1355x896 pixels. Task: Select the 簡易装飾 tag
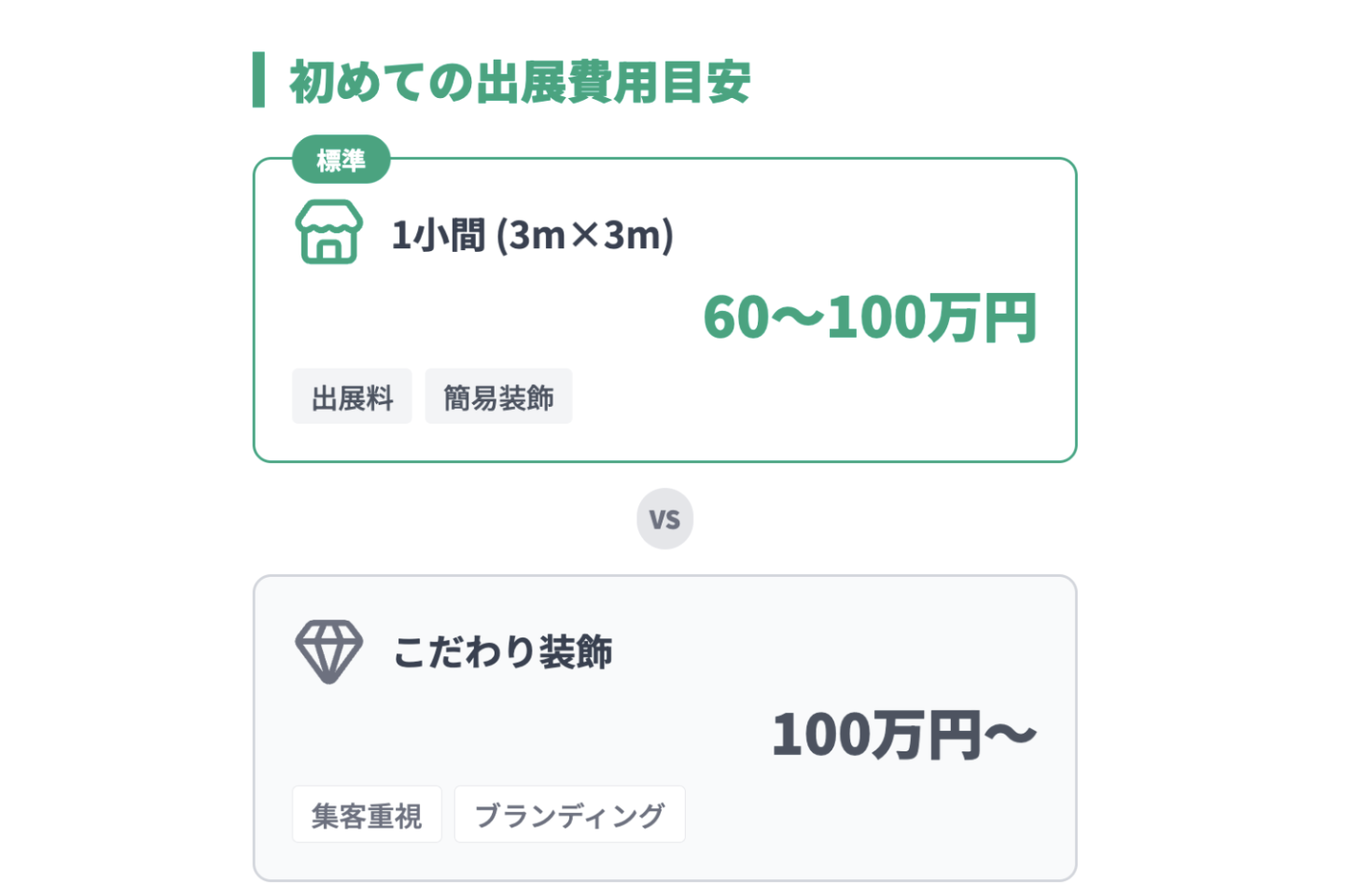pyautogui.click(x=498, y=398)
